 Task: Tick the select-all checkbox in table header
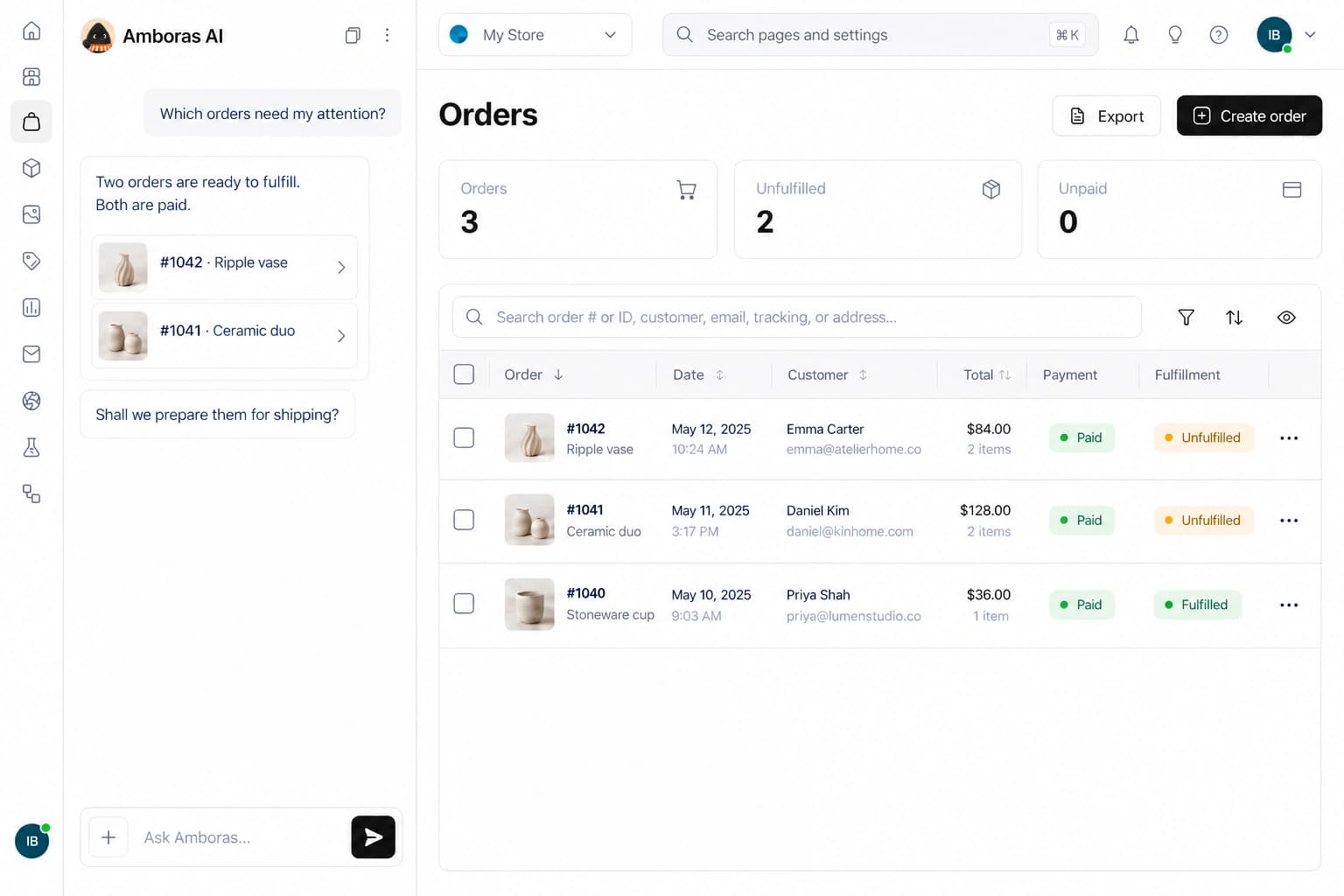[x=464, y=374]
